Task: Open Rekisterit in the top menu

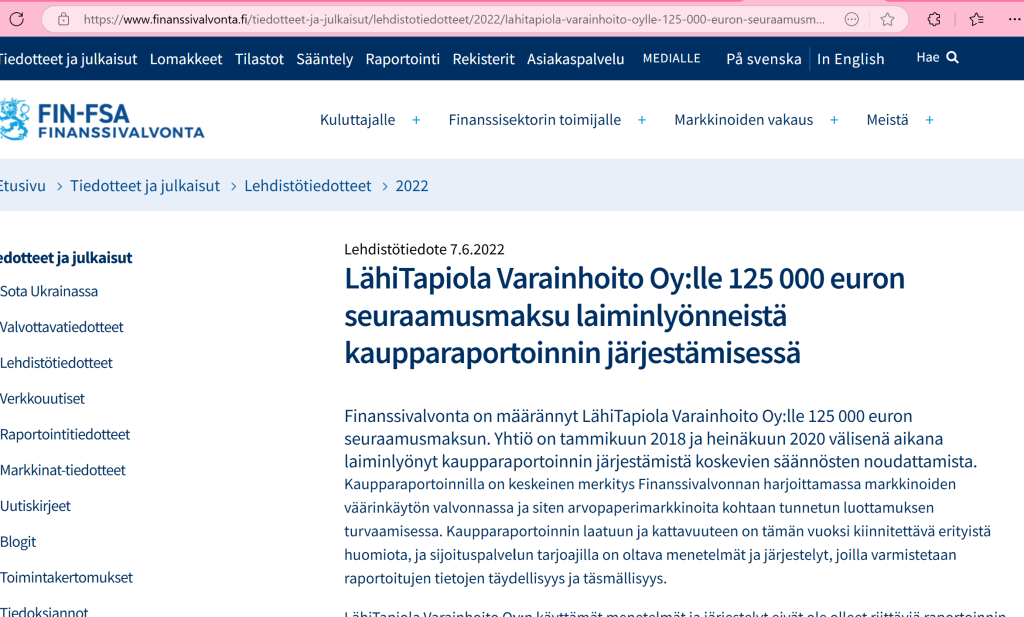Action: 484,59
